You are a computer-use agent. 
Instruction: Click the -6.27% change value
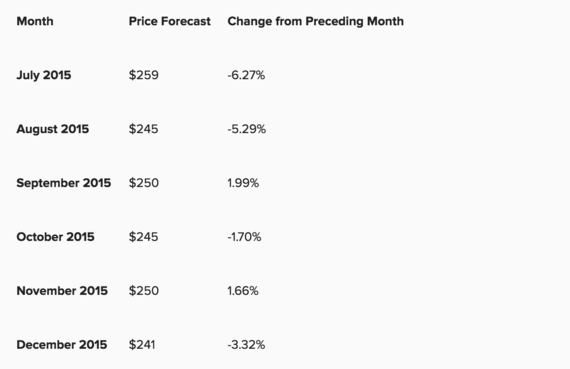[246, 75]
